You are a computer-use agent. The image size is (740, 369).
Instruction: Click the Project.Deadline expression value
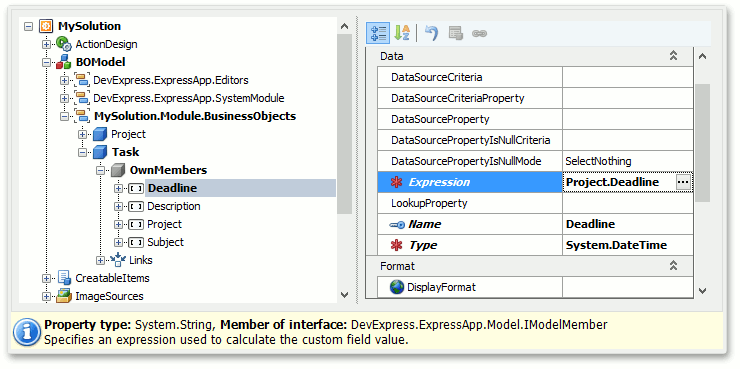tap(612, 182)
